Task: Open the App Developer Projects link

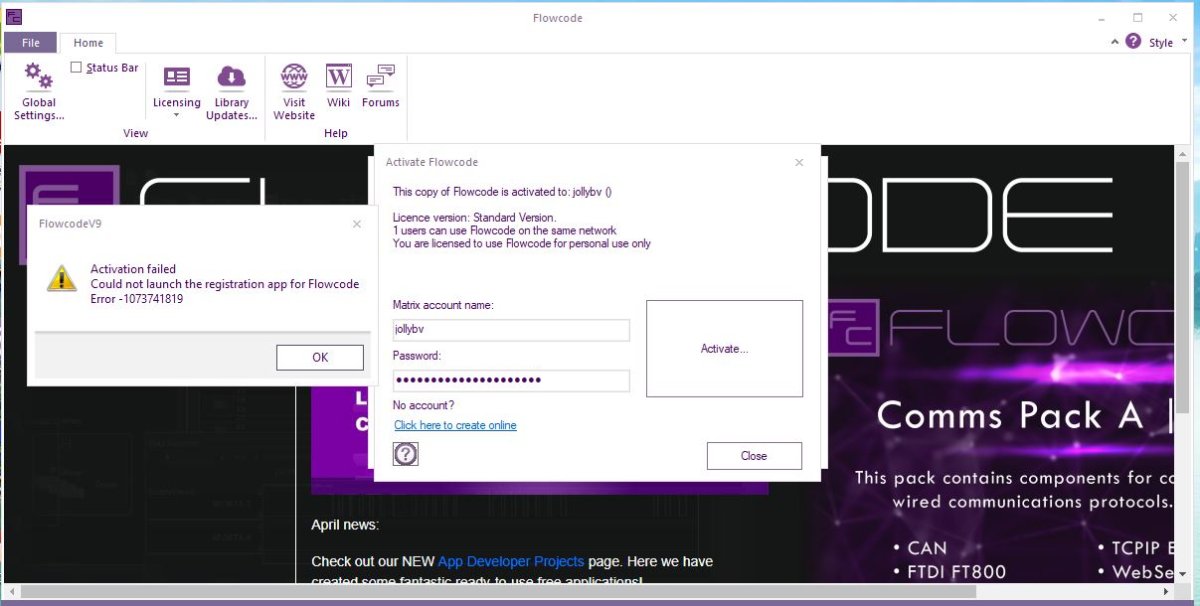Action: (512, 561)
